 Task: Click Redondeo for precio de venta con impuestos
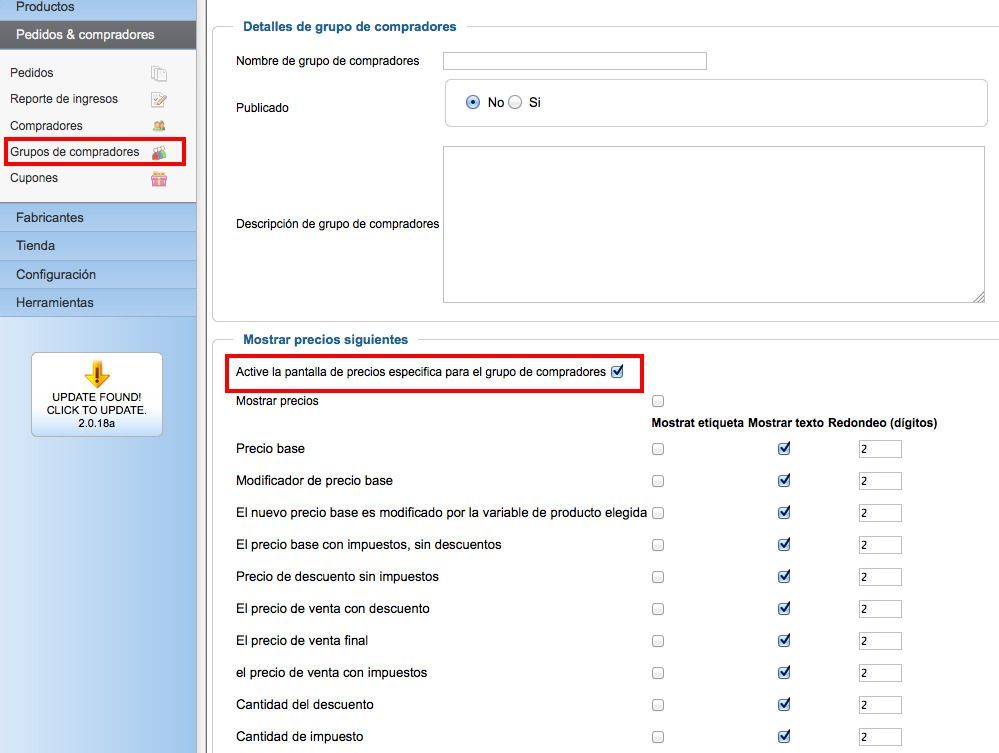point(880,673)
